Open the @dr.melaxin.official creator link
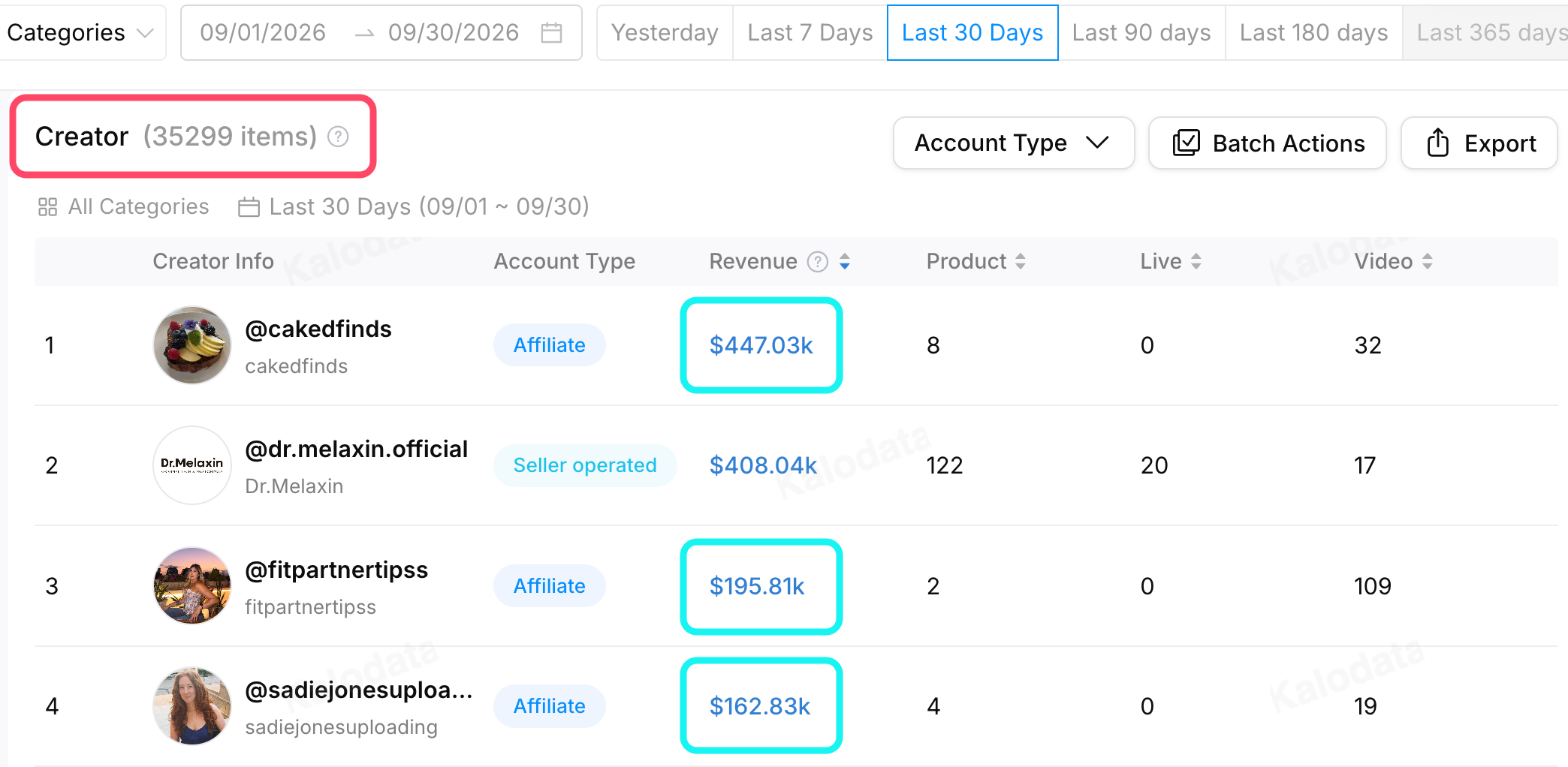 [x=357, y=449]
